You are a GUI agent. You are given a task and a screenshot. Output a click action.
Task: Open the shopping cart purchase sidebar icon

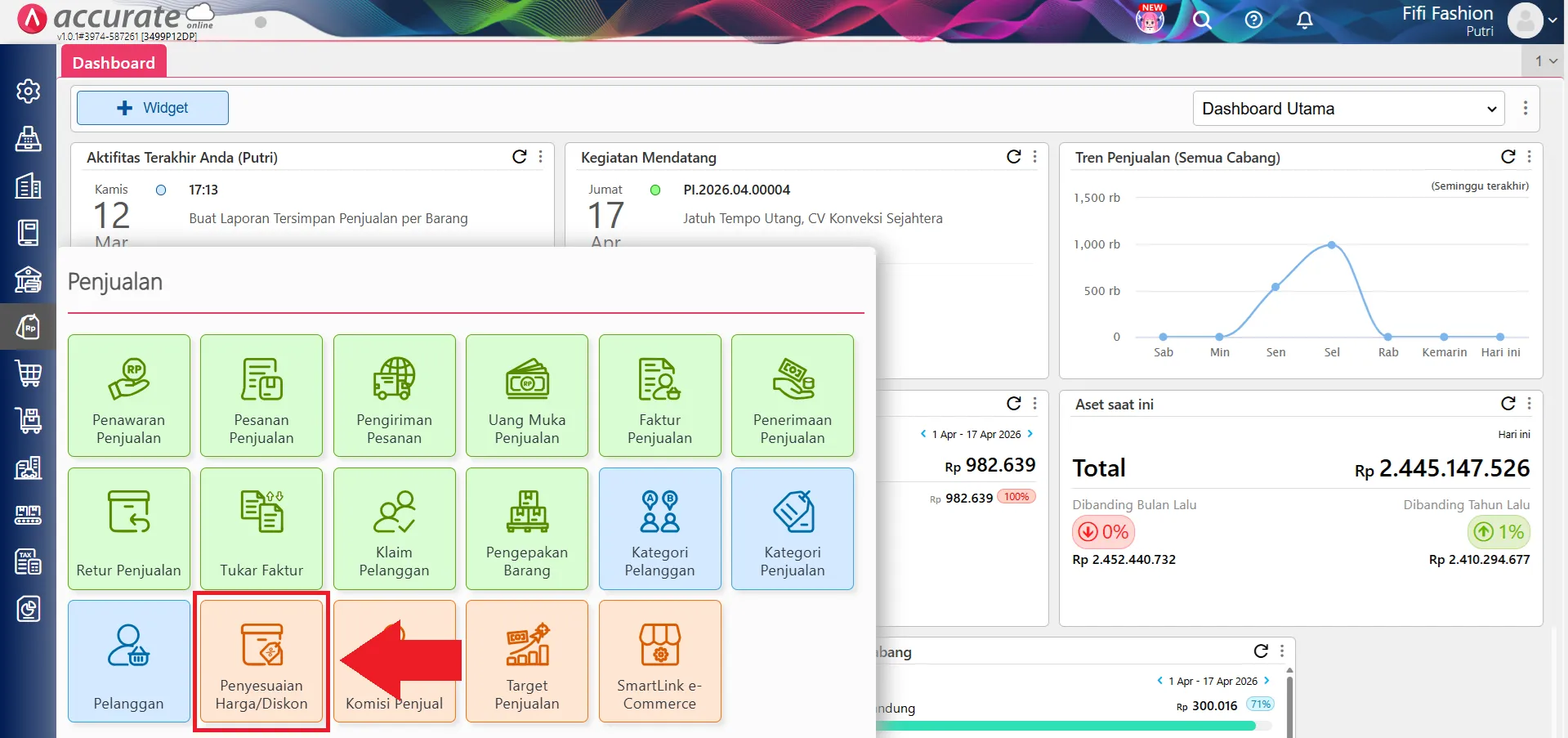pos(28,374)
